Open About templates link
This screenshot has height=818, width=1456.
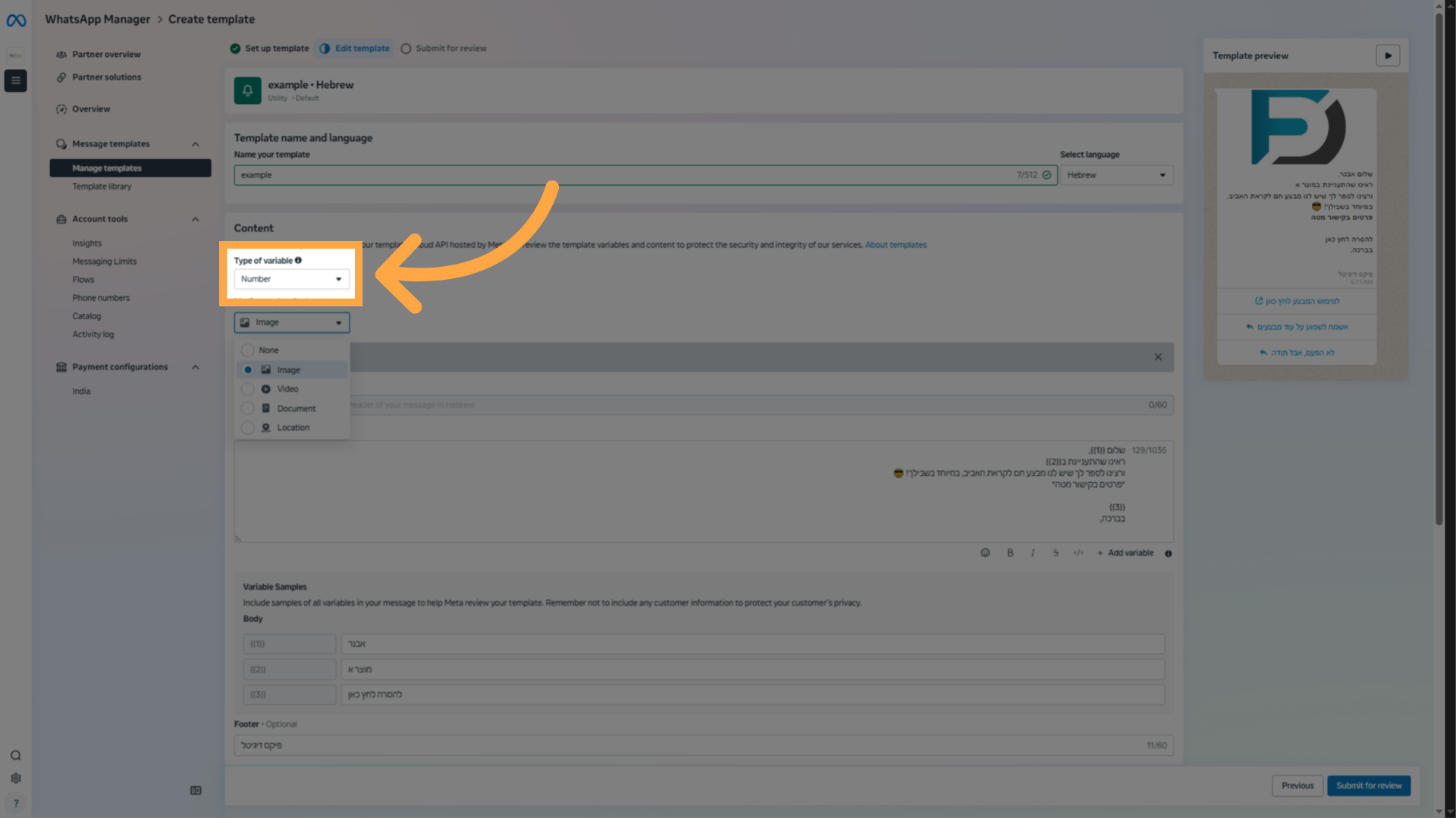(896, 245)
